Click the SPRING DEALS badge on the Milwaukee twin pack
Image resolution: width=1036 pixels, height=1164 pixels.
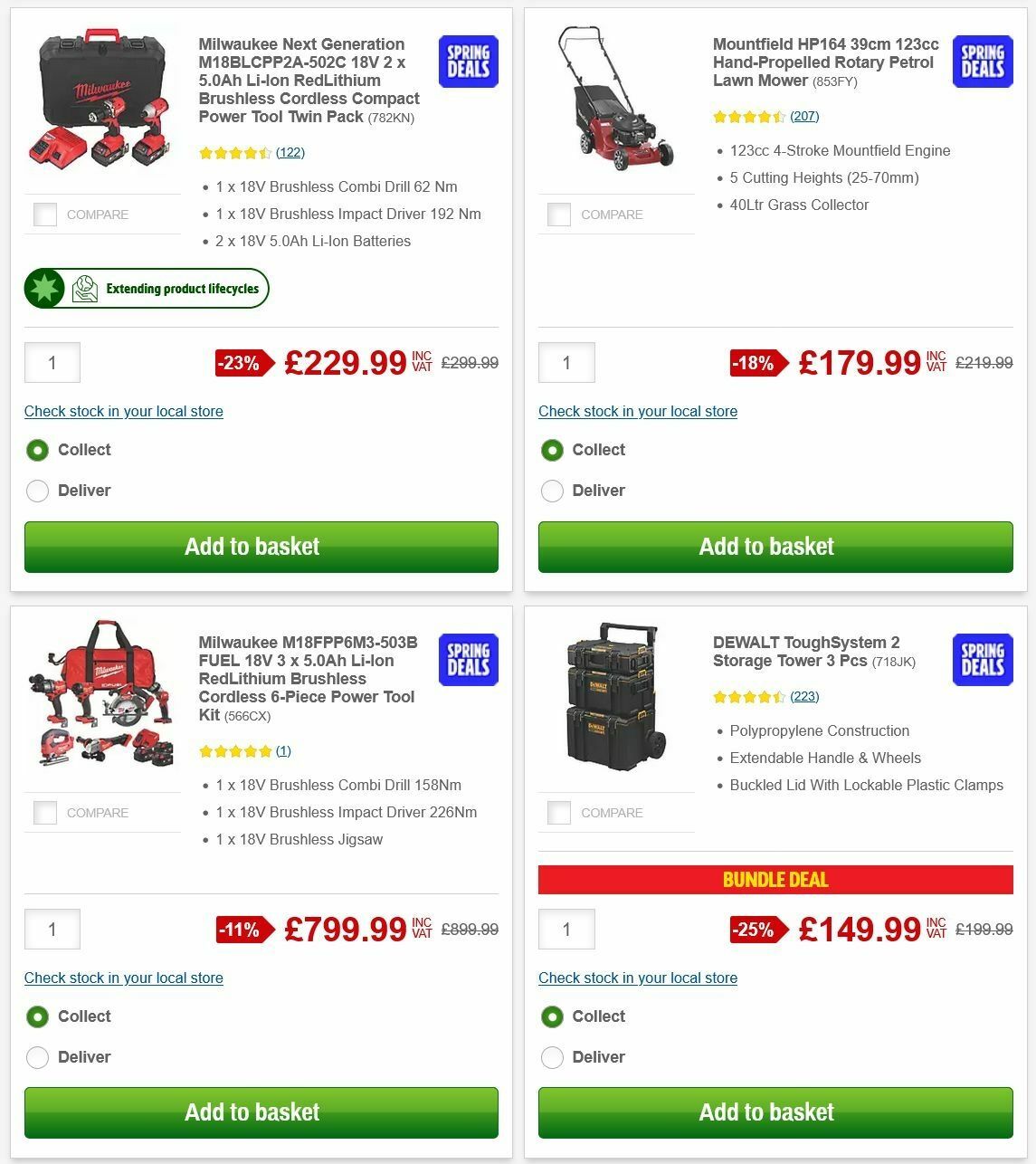[468, 61]
